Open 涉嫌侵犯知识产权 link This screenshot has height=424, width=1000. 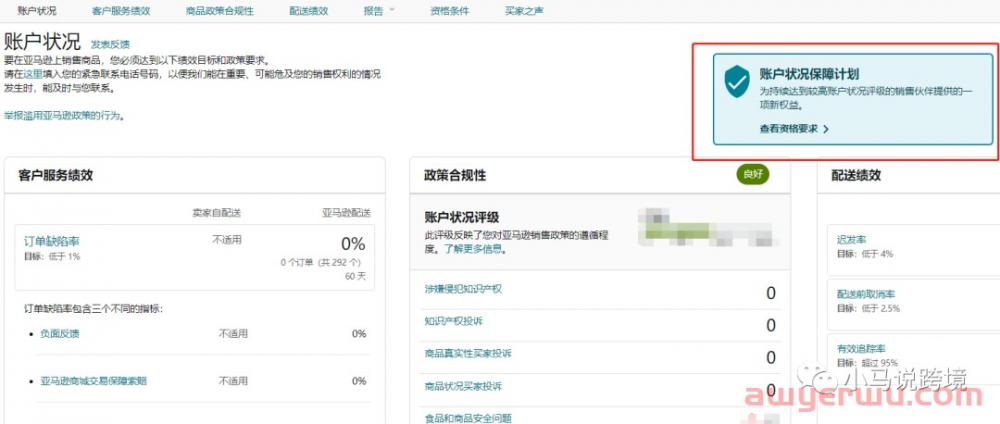463,289
